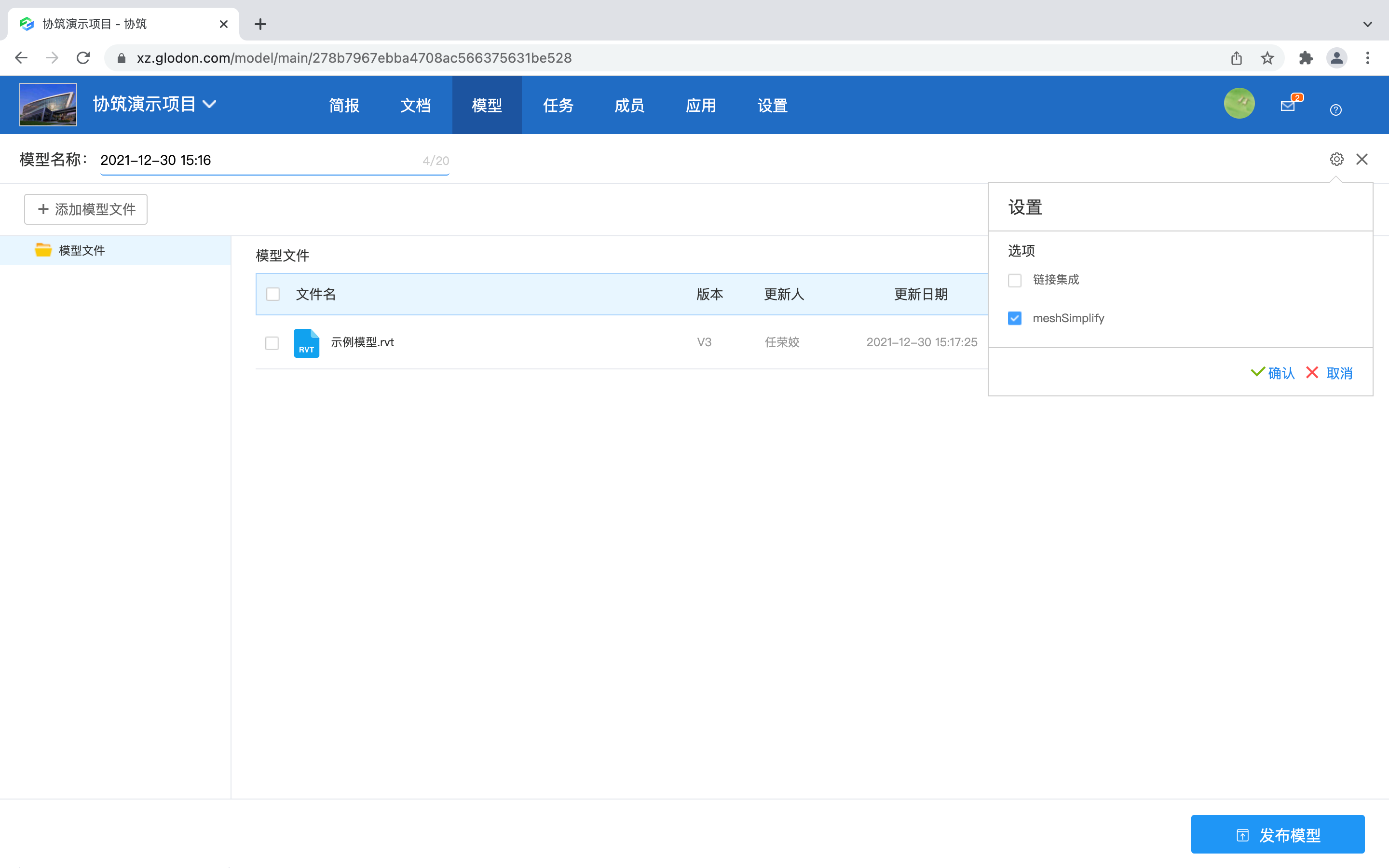This screenshot has height=868, width=1389.
Task: Click the project thumbnail image in the header
Action: coord(48,104)
